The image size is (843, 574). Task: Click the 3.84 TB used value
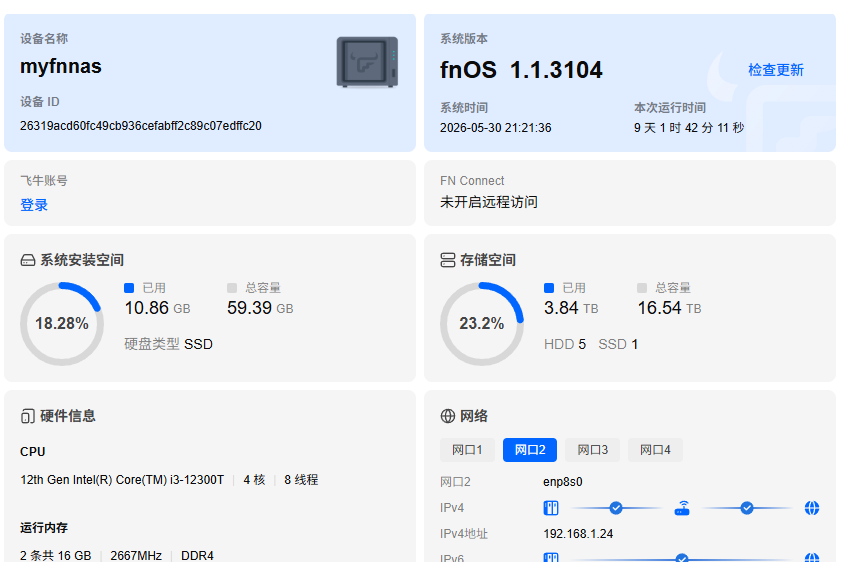coord(571,308)
